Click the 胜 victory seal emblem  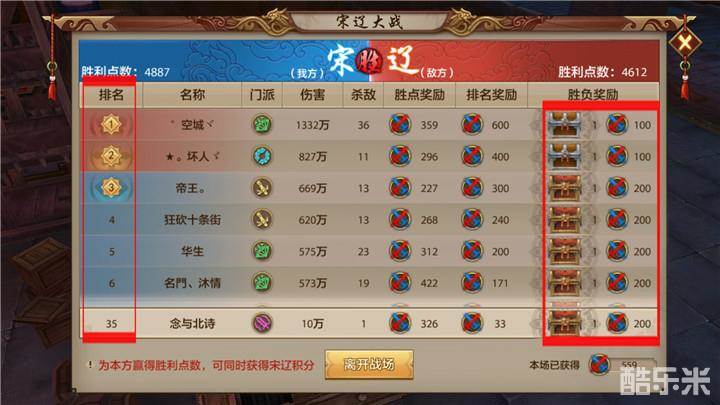[370, 62]
